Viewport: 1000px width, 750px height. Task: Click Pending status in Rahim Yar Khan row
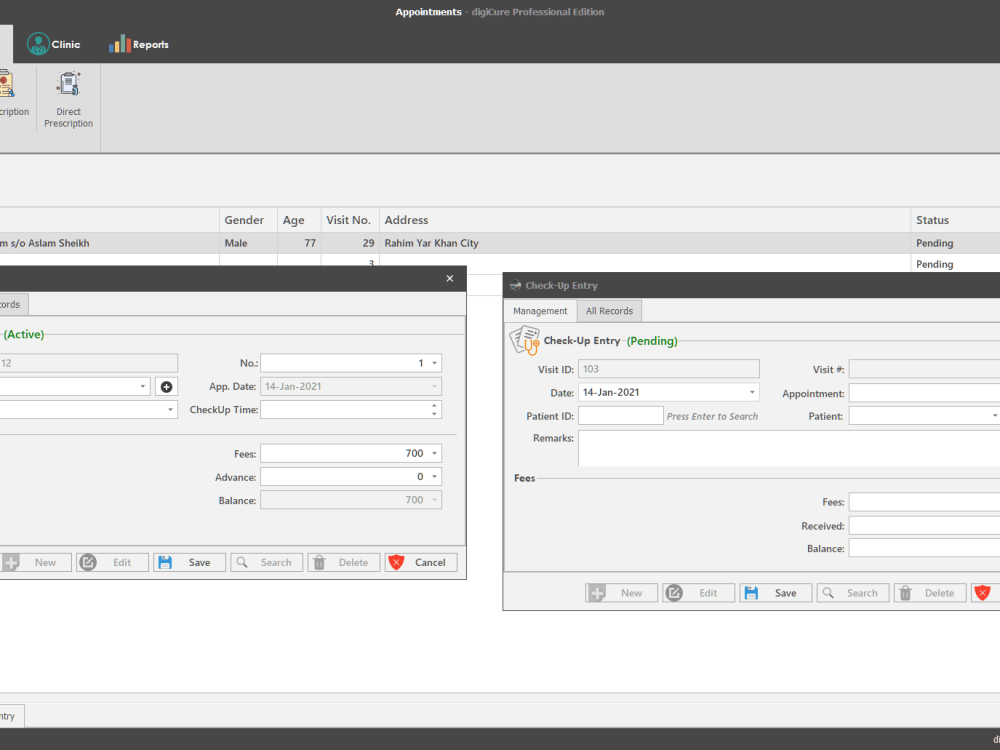[955, 243]
